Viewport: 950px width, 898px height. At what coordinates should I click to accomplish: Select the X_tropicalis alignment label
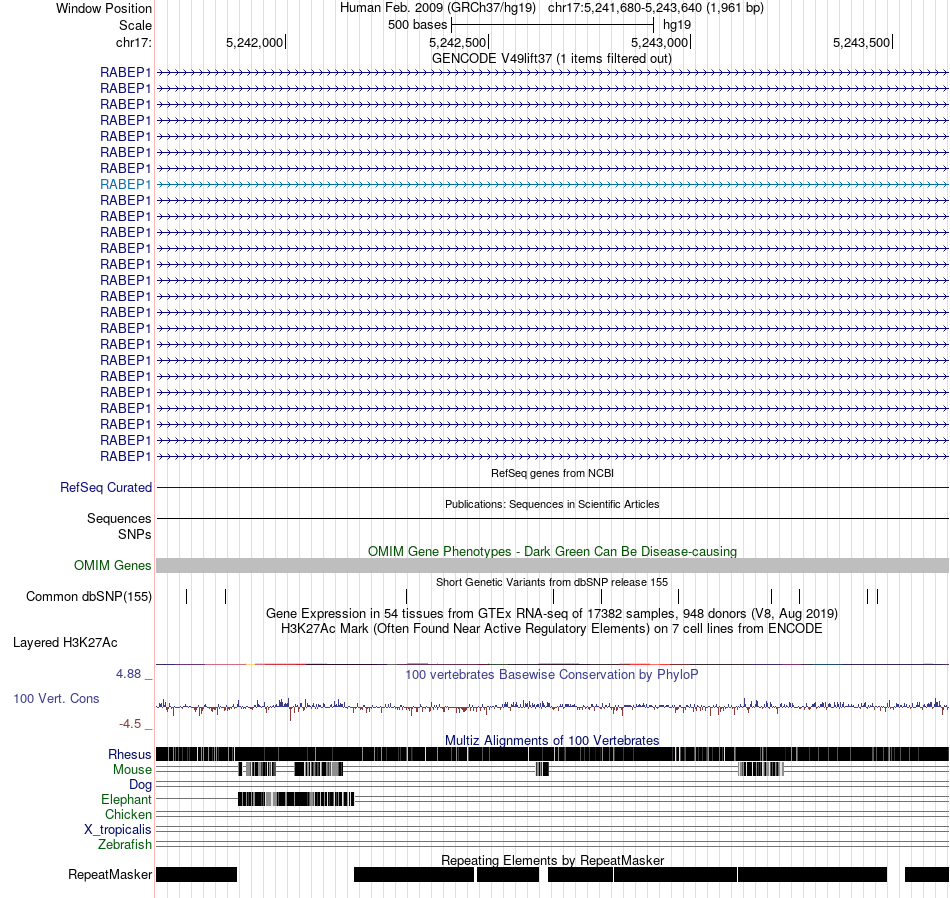pyautogui.click(x=118, y=830)
